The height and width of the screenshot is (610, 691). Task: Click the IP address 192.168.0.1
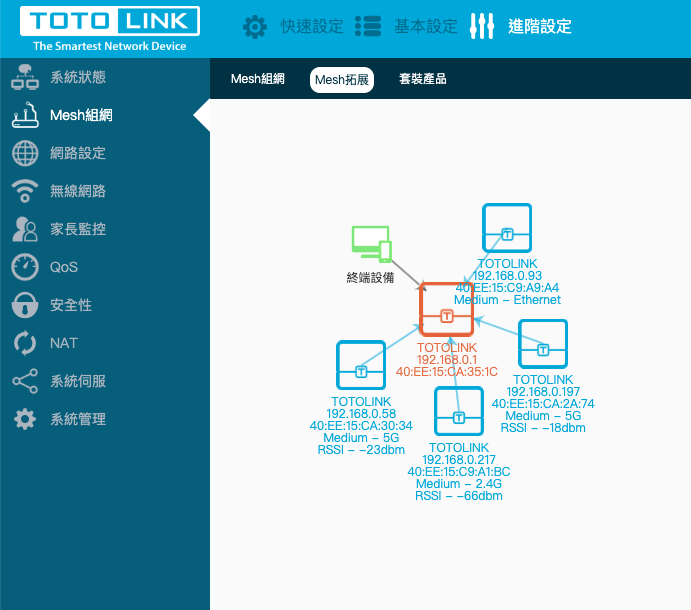[447, 360]
